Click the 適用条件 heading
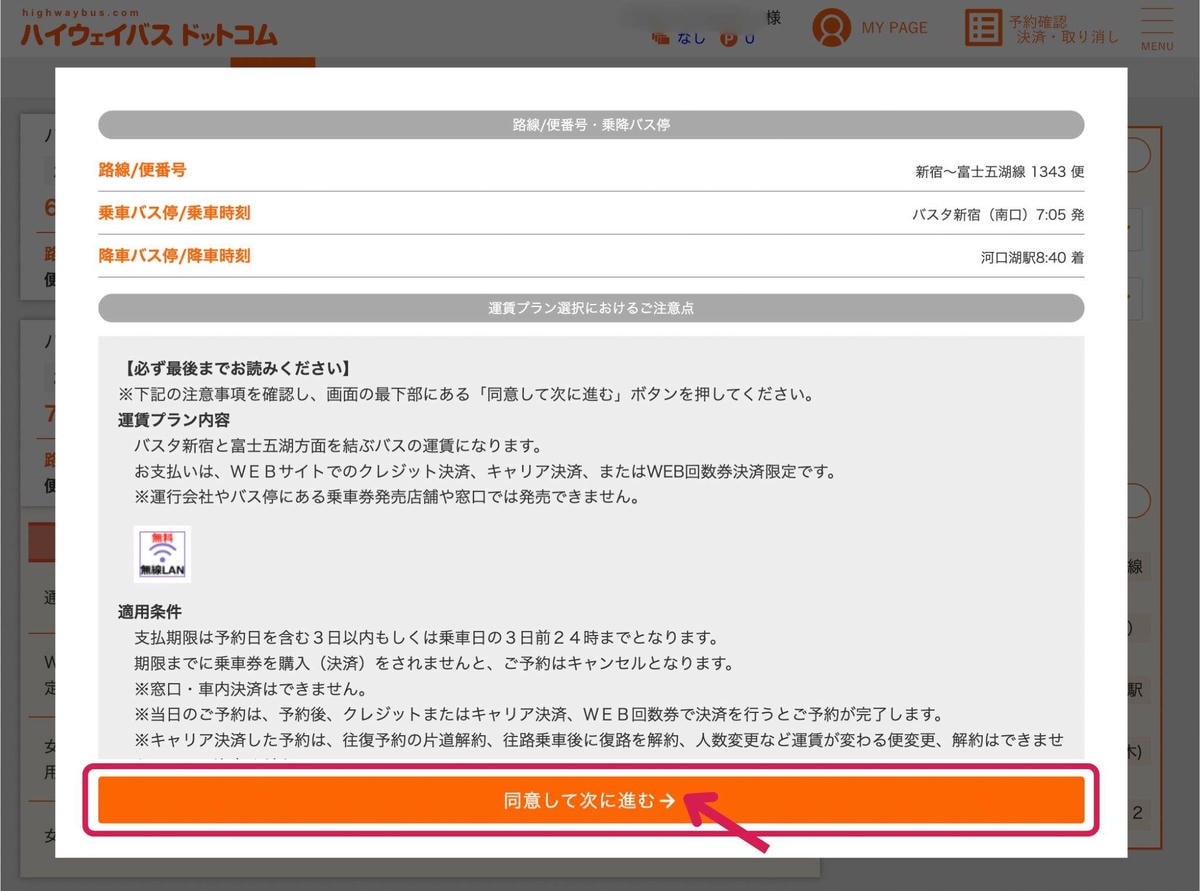The height and width of the screenshot is (891, 1200). pos(150,611)
